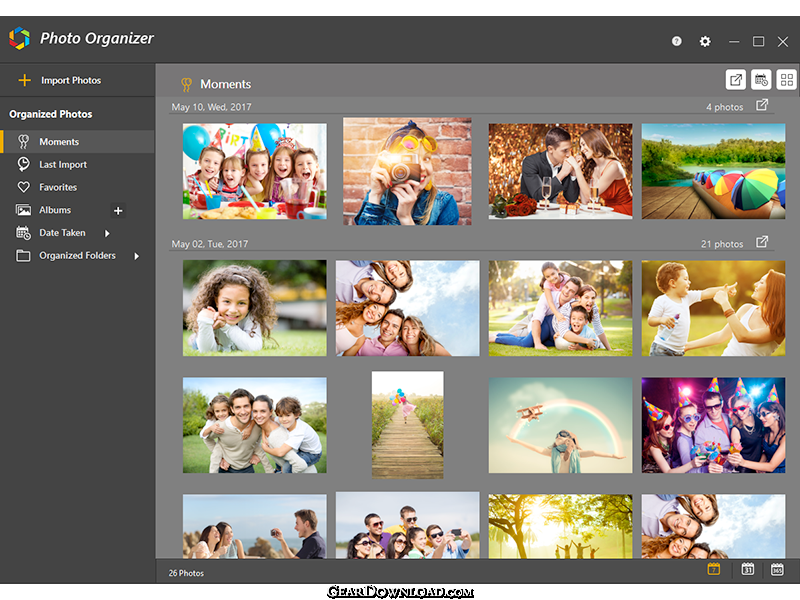The image size is (800, 600).
Task: Expand the Organized Folders arrow
Action: [x=137, y=256]
